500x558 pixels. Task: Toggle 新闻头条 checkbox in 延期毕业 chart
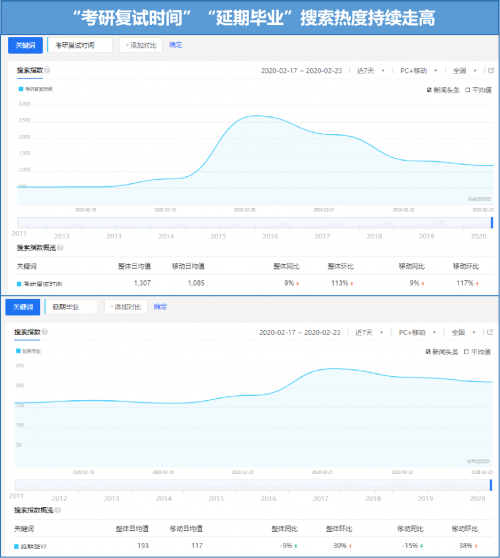[x=428, y=352]
